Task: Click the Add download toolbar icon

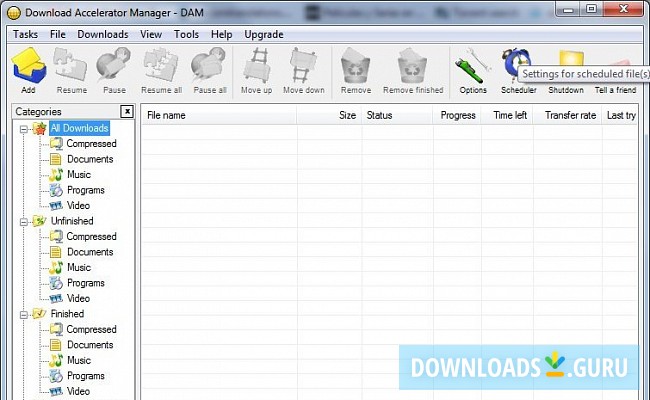Action: (28, 65)
